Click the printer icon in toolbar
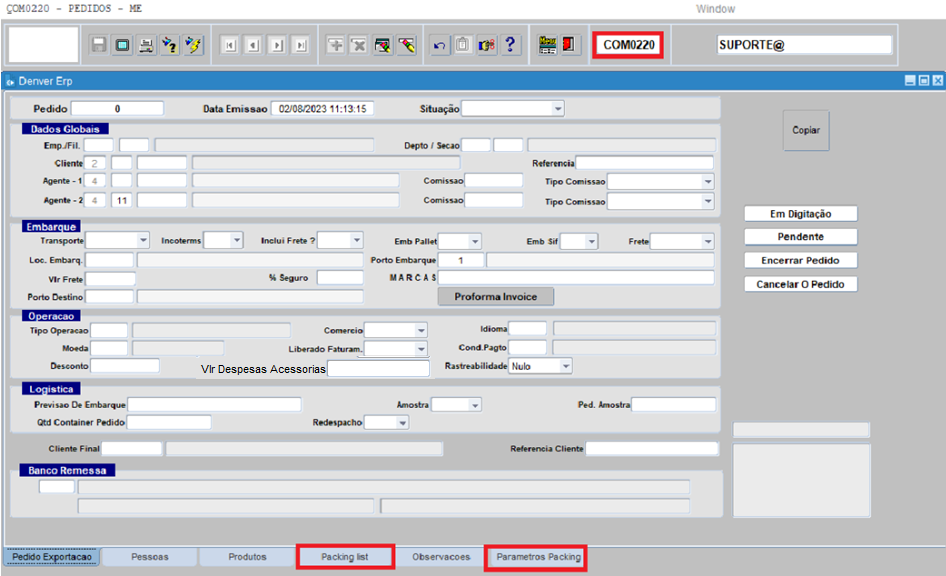 coord(146,45)
